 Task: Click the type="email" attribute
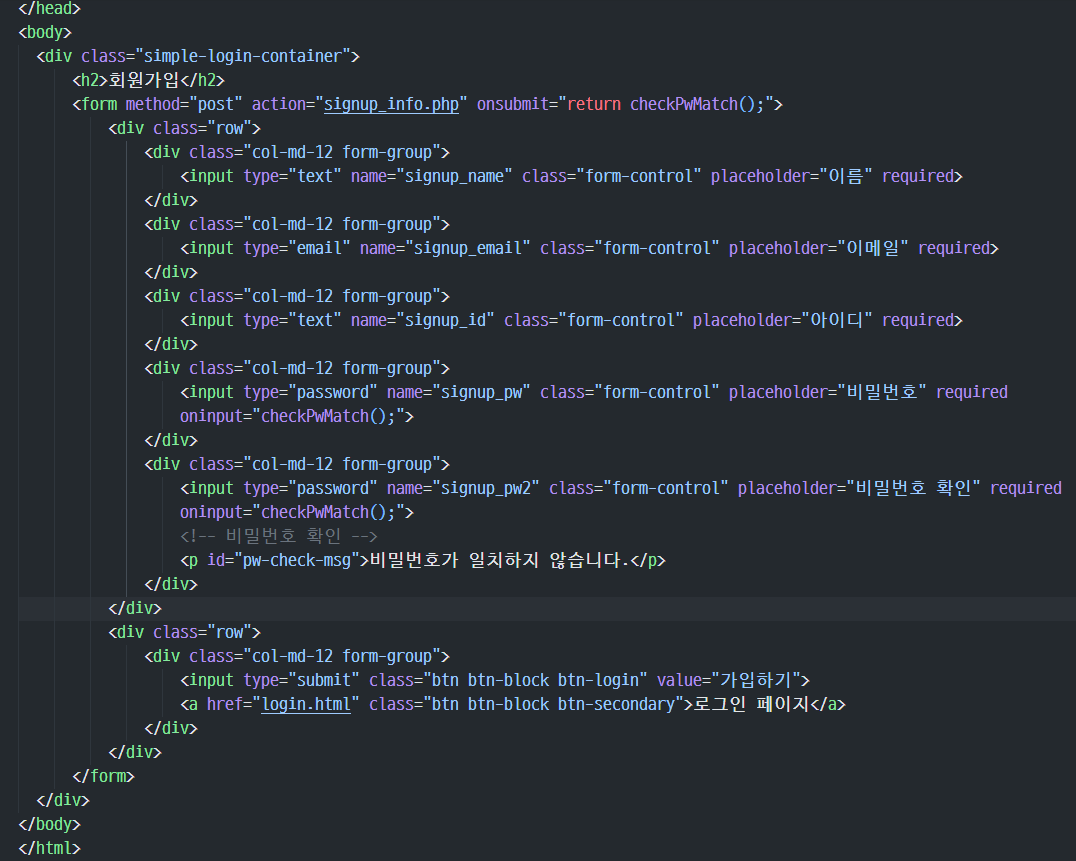[x=297, y=248]
